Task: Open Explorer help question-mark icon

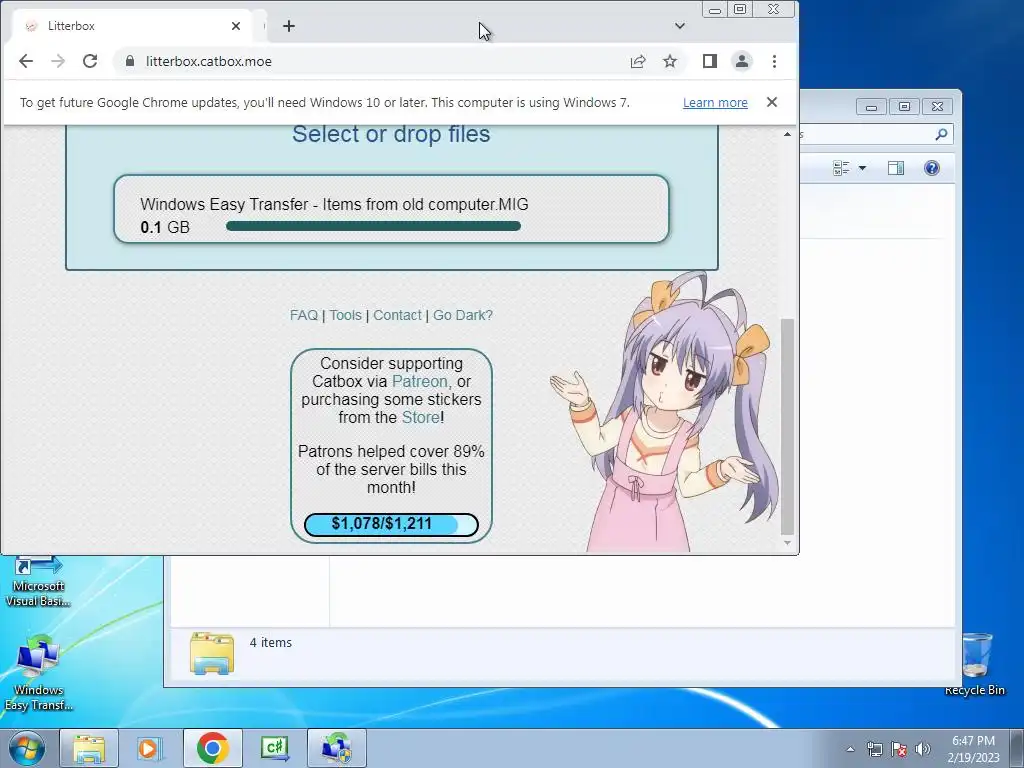Action: pyautogui.click(x=932, y=168)
